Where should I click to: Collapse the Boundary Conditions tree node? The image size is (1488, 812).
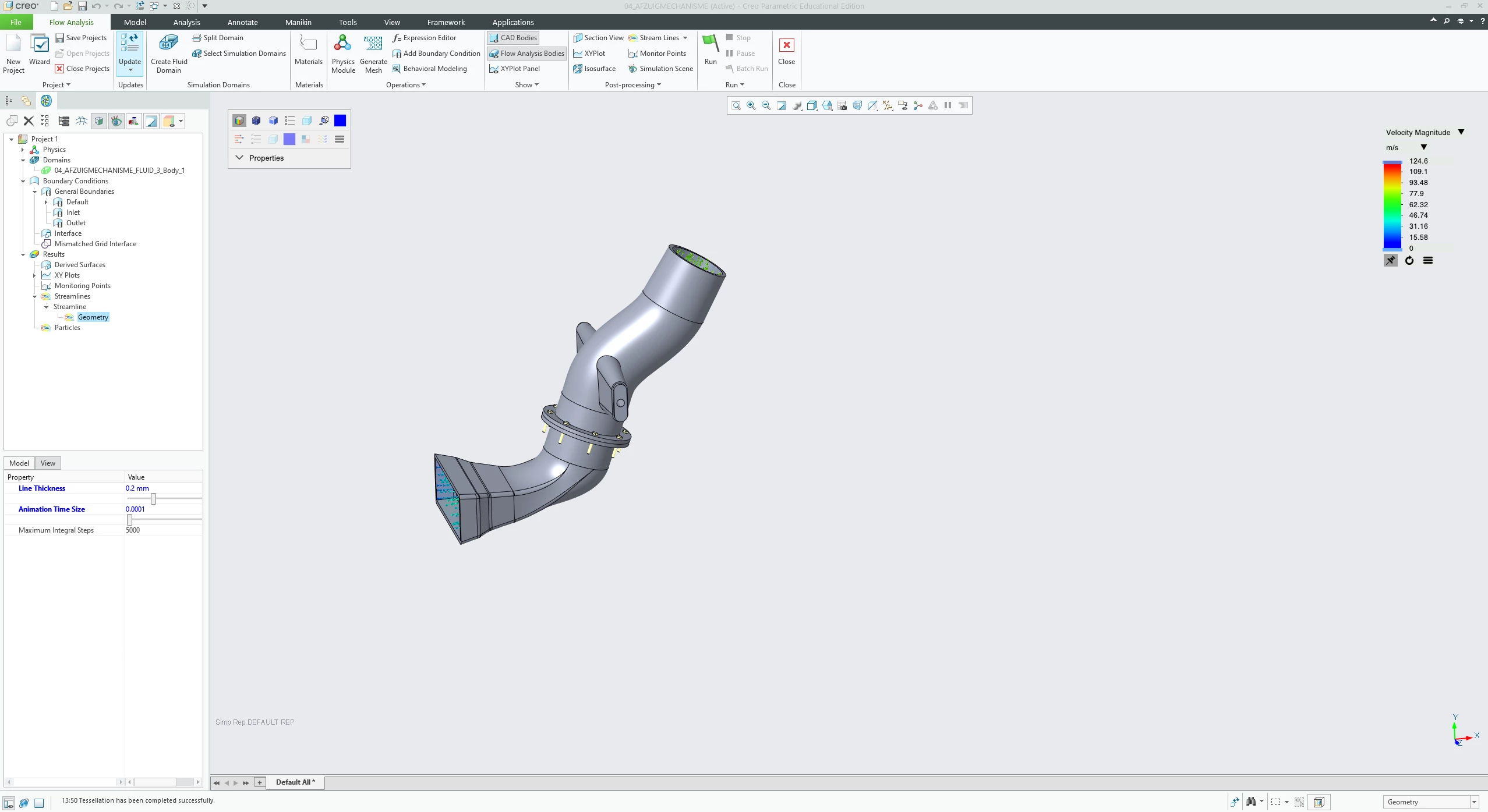23,181
